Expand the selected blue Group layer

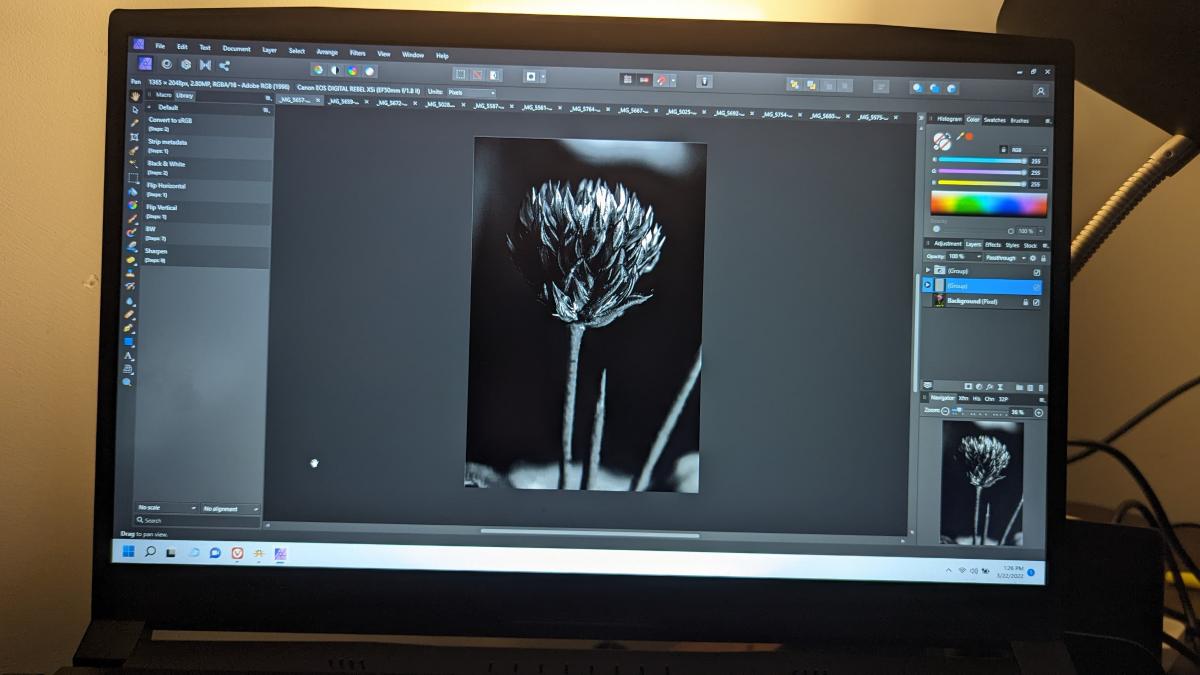tap(927, 285)
